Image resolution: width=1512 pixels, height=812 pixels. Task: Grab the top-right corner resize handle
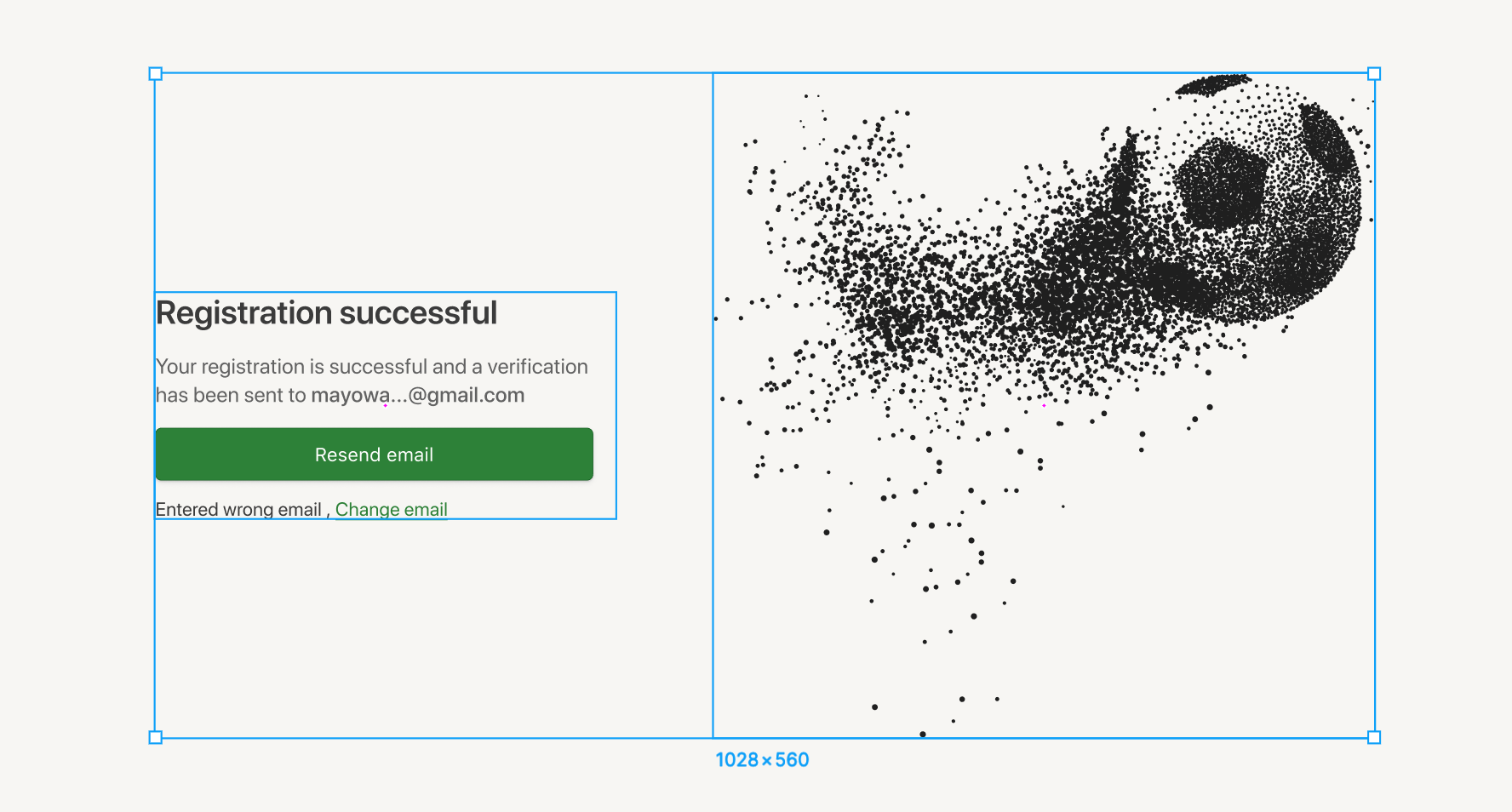[1374, 74]
